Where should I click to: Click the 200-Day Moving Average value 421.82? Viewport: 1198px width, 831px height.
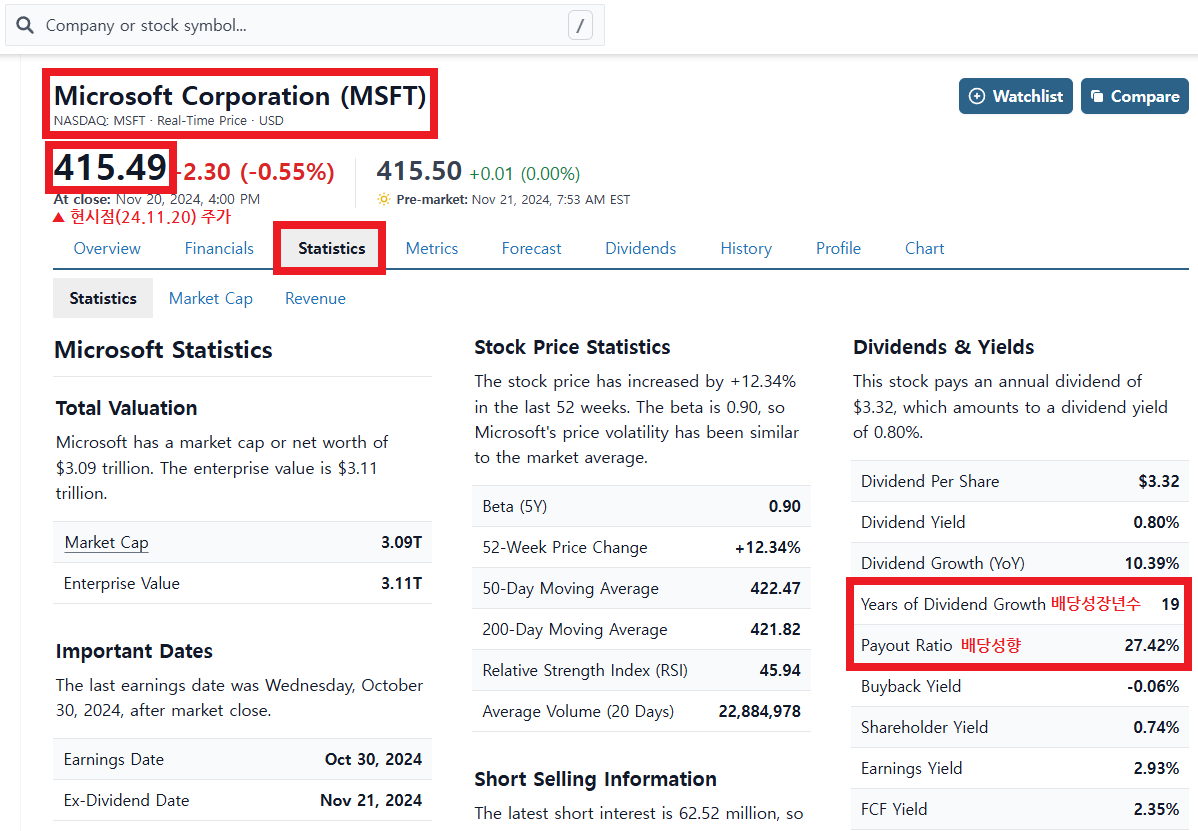coord(775,629)
